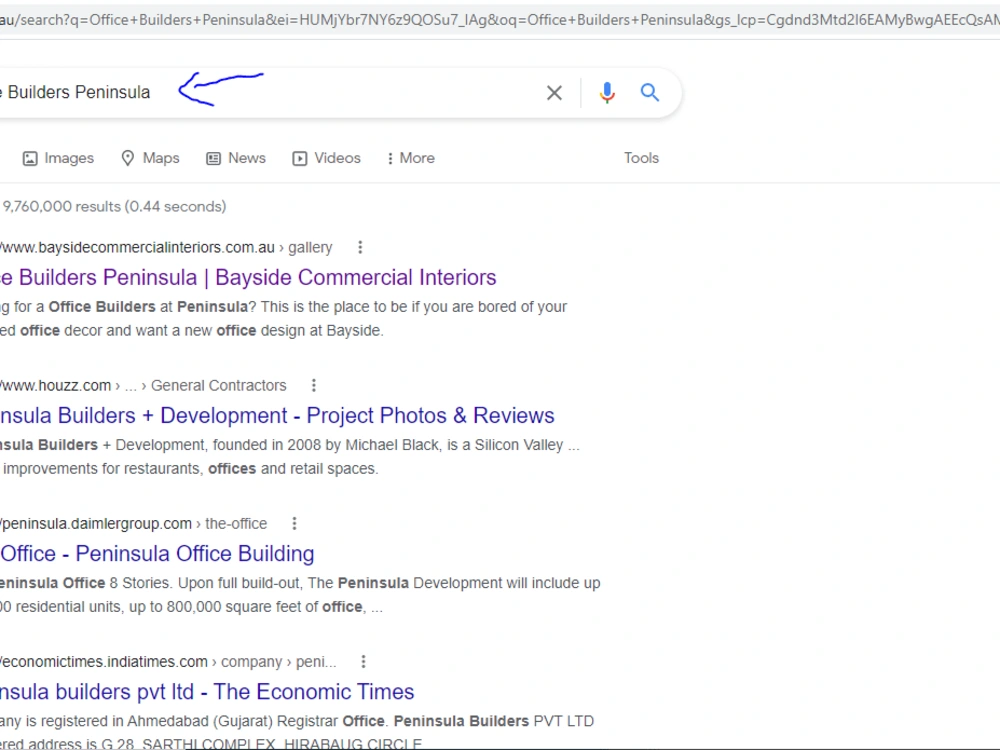Open the News results tab
The height and width of the screenshot is (750, 1000).
pos(236,158)
